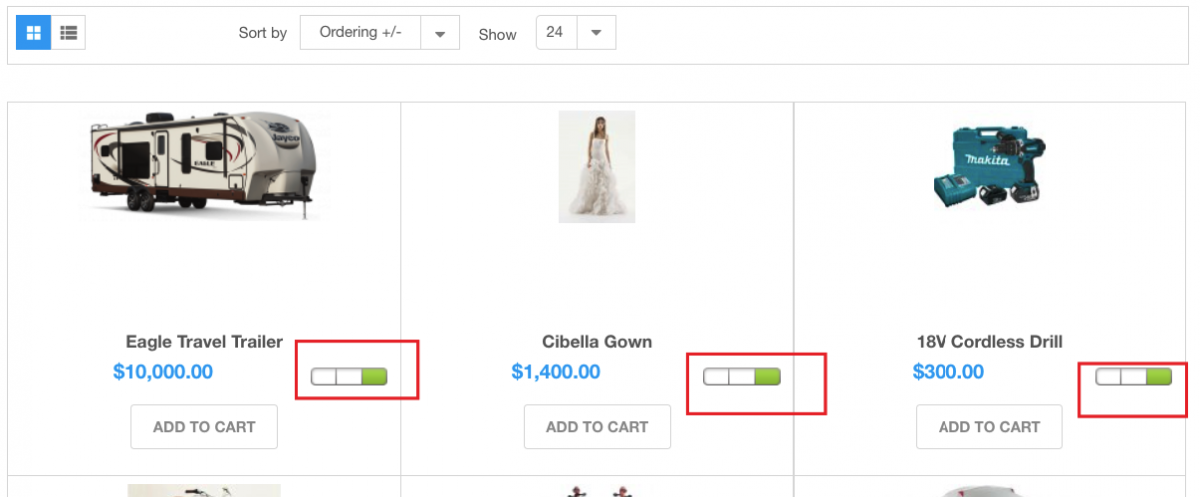
Task: Open the Cibella Gown title link
Action: click(597, 342)
